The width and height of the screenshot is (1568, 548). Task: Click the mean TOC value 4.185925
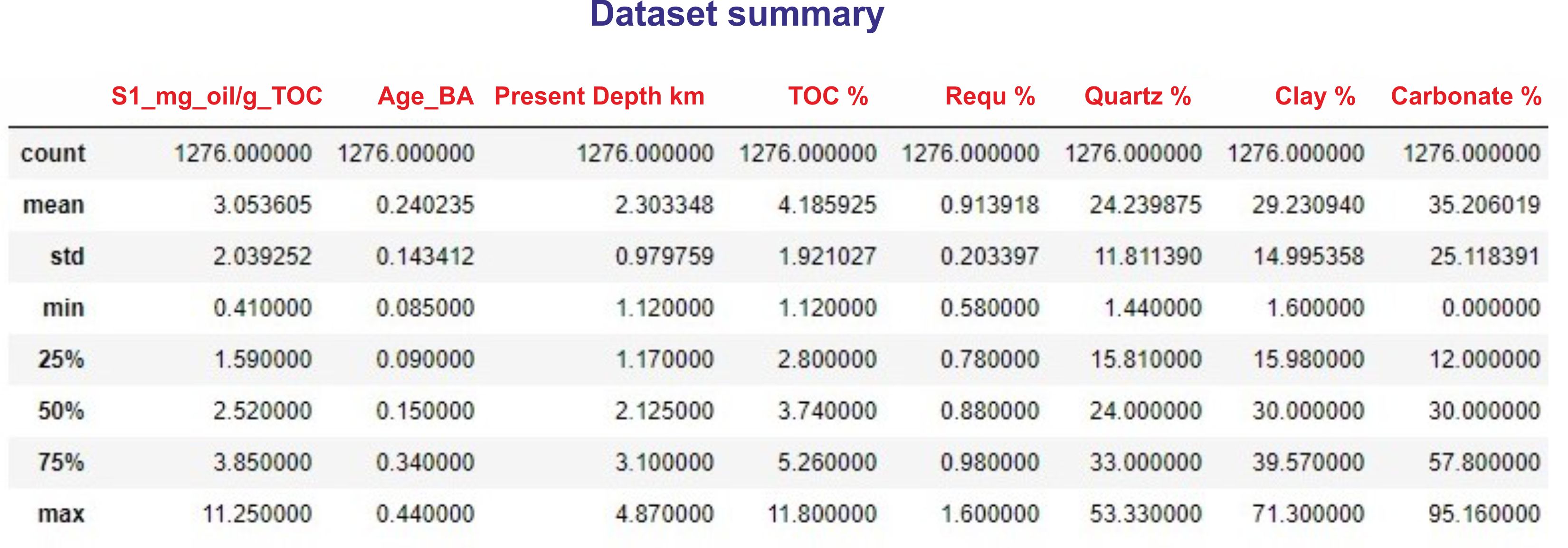click(827, 205)
